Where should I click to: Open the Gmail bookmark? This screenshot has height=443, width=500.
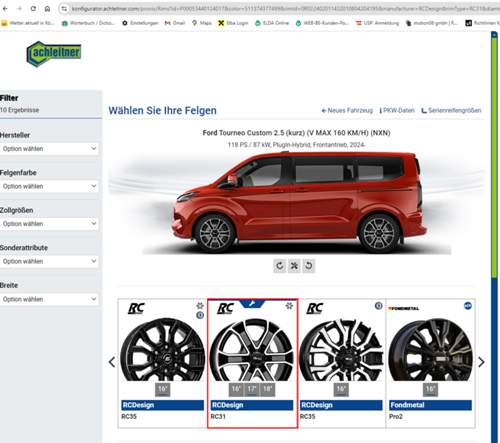pos(175,23)
